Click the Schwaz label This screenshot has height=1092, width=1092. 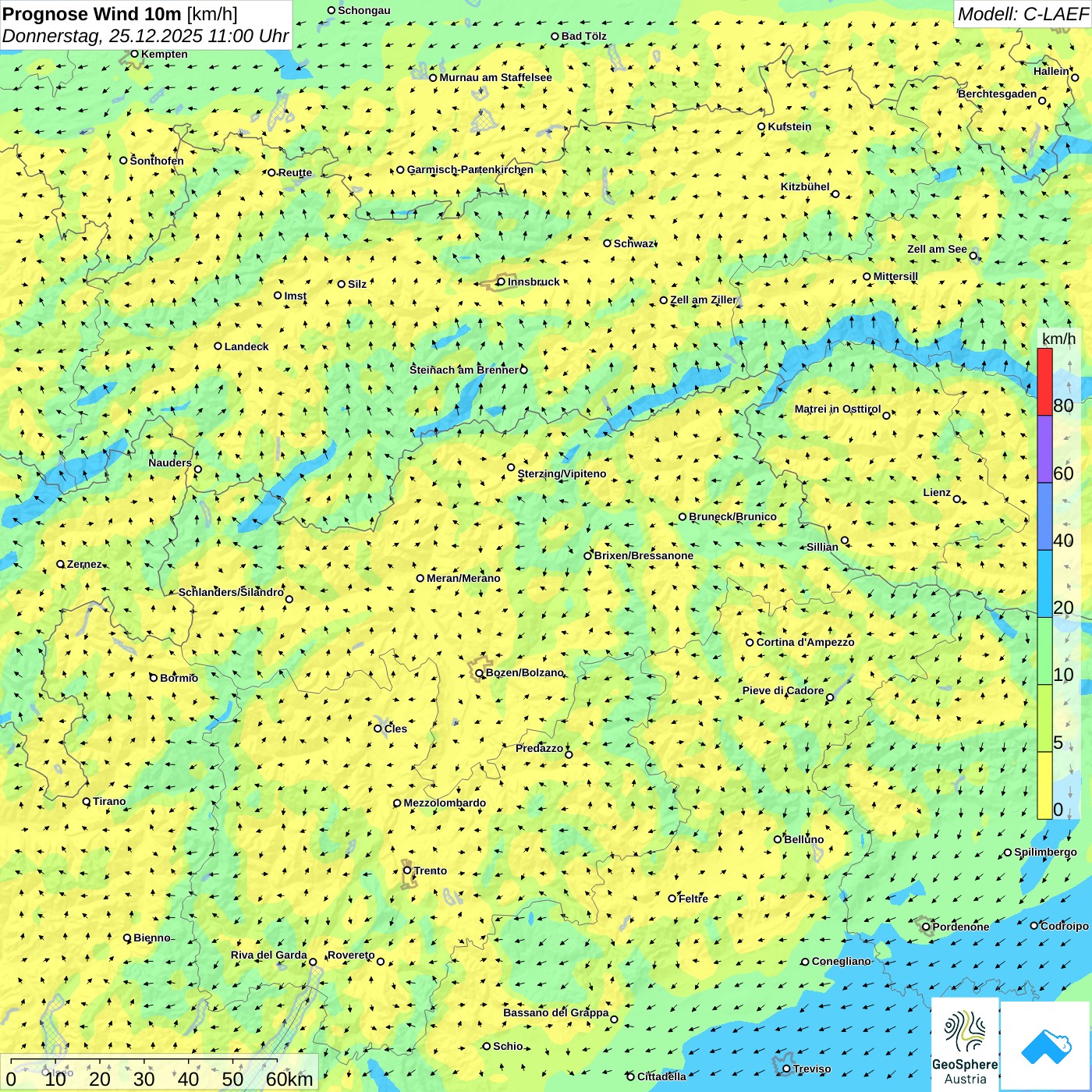[x=633, y=243]
